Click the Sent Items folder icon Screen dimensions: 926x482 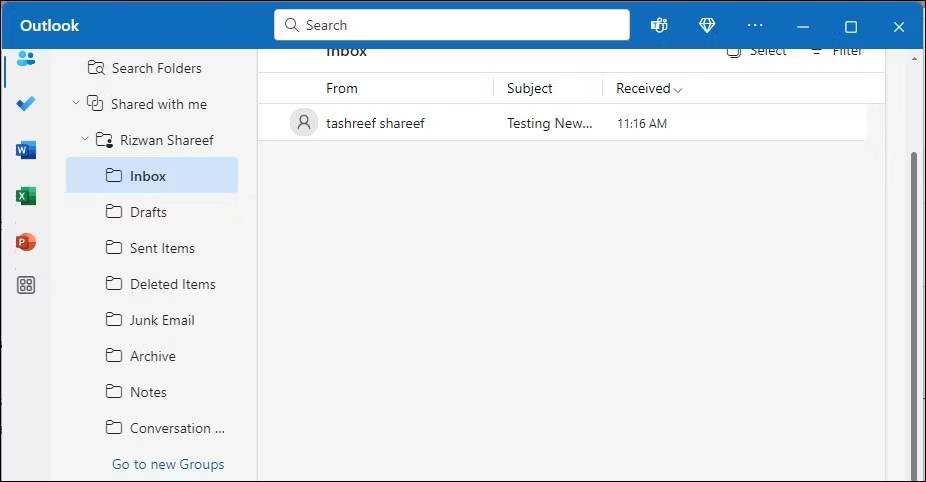[x=113, y=247]
